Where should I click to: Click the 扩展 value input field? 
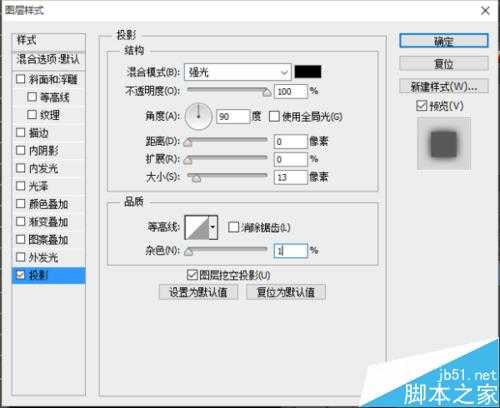pyautogui.click(x=290, y=159)
